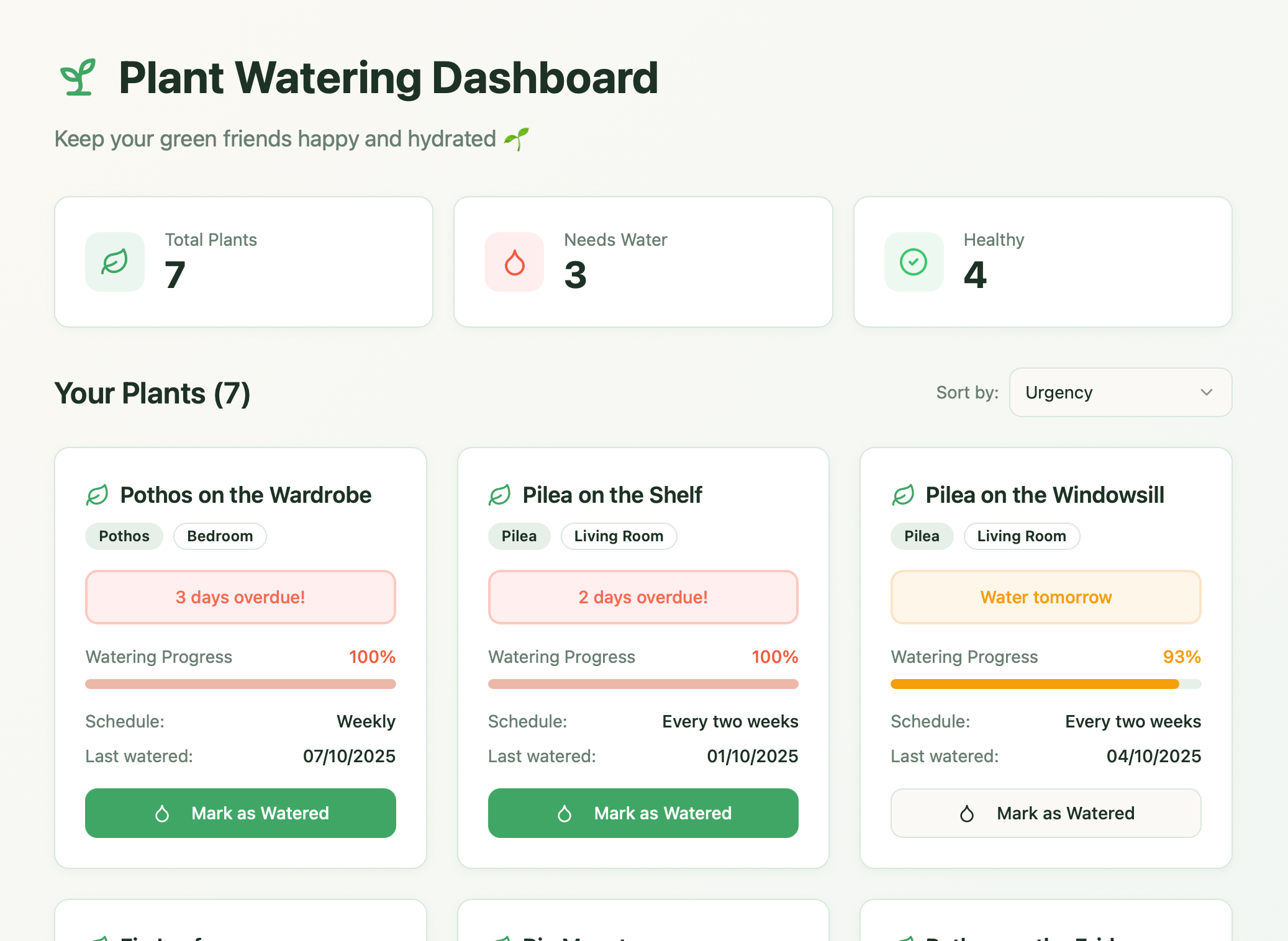Select the Living Room tag on Pilea on the Shelf

point(619,536)
